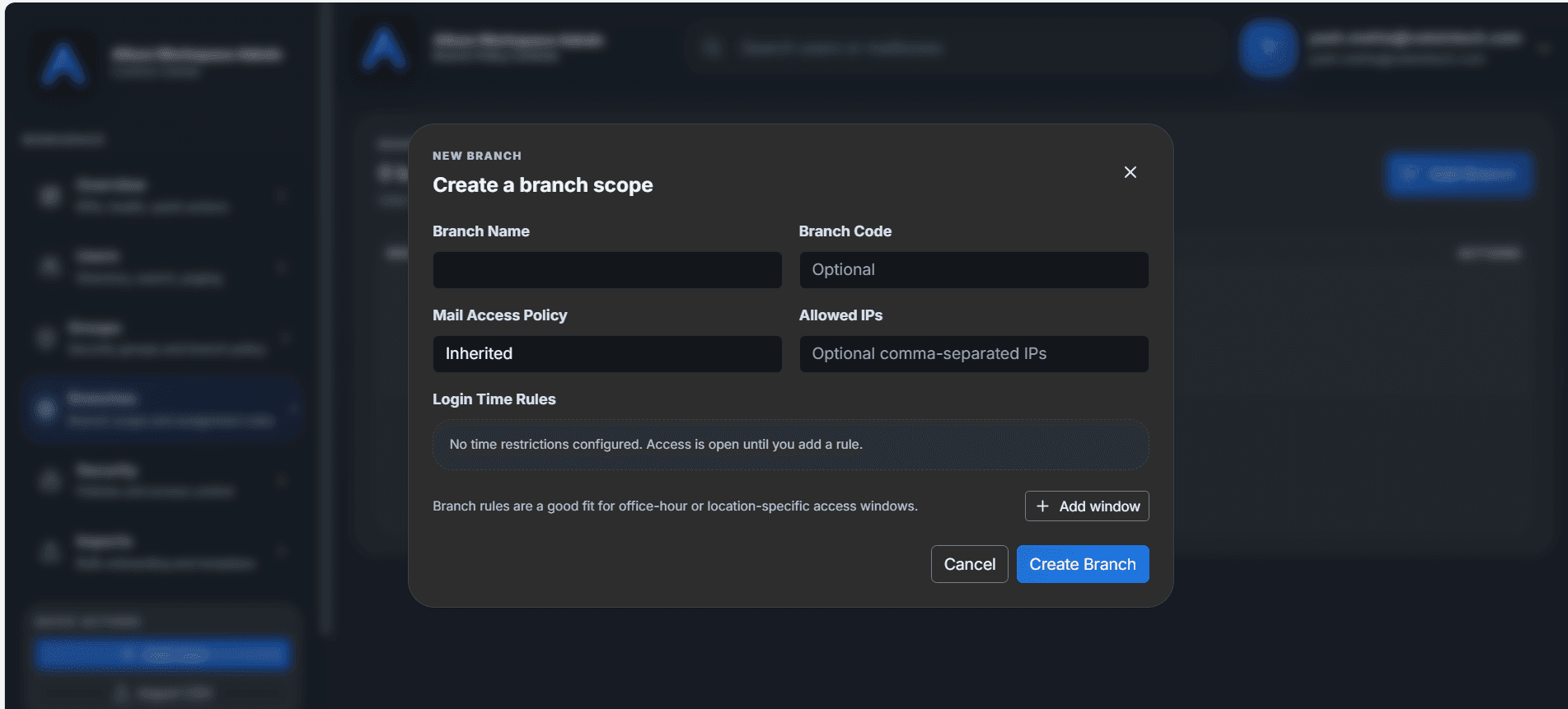Open the Mail Access Policy Inherited dropdown
The image size is (1568, 709).
607,354
